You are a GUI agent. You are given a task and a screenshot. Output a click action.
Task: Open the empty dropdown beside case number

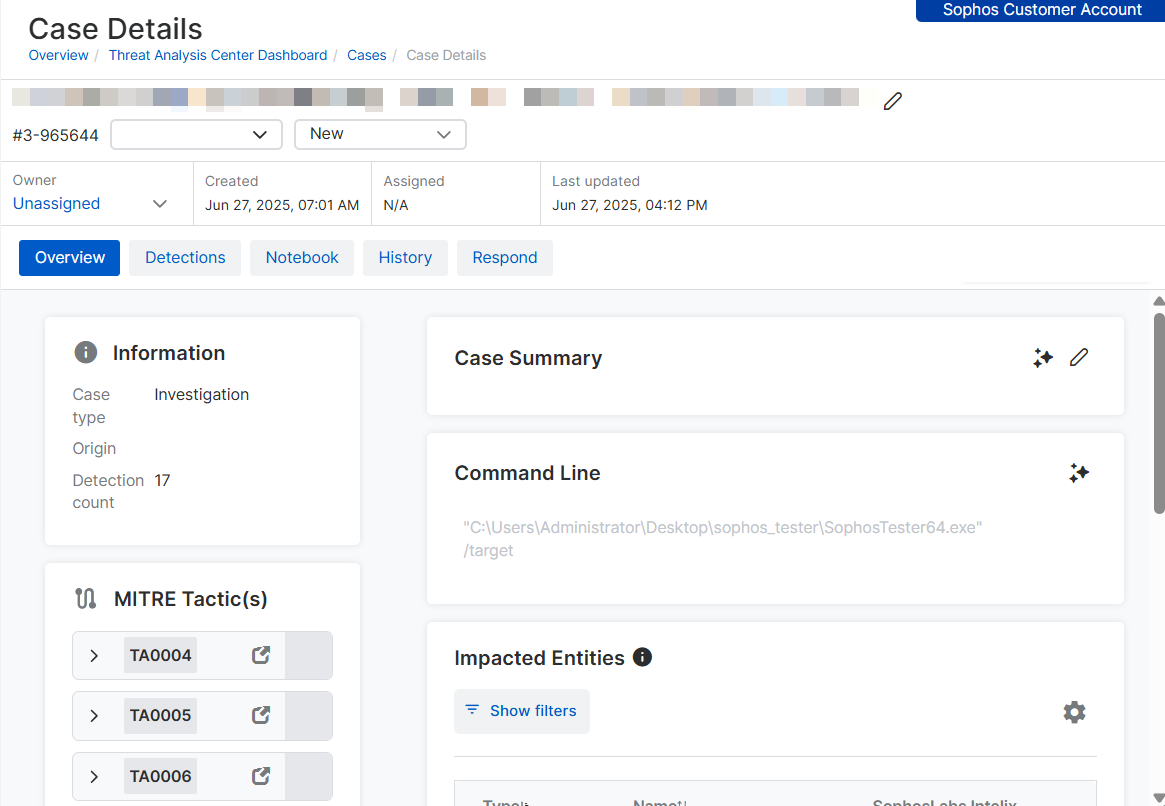189,134
